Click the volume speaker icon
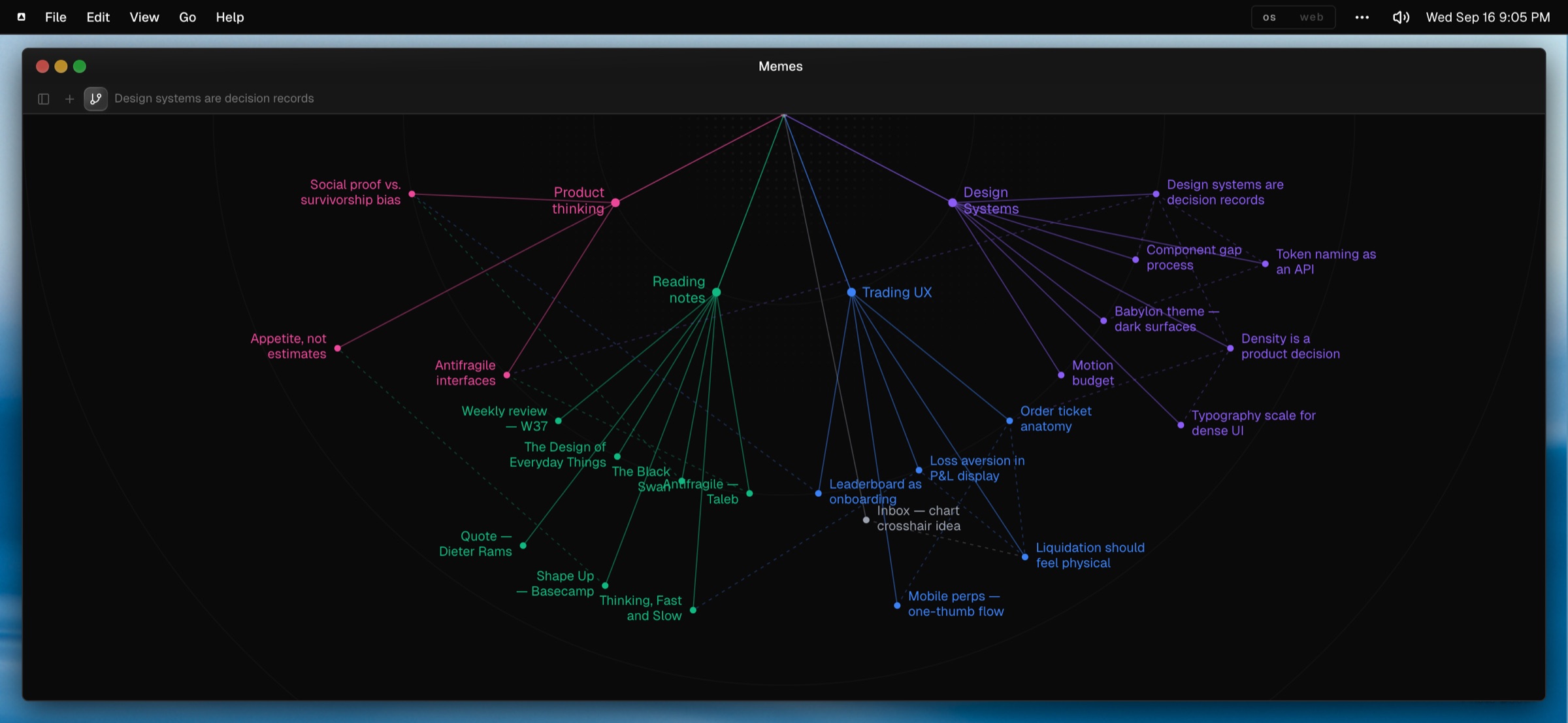1568x723 pixels. tap(1400, 18)
